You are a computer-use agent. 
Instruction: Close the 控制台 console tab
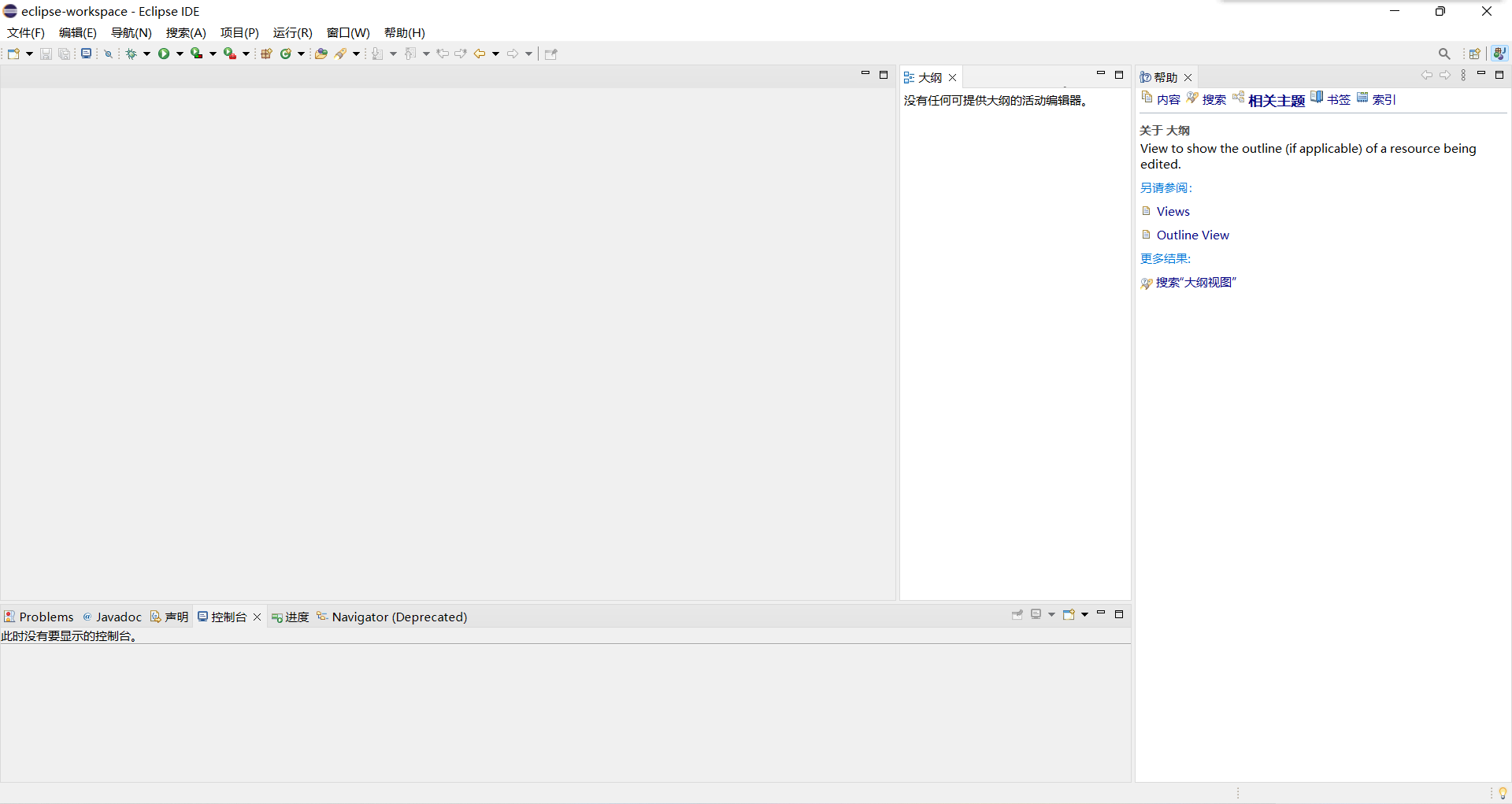pos(258,617)
